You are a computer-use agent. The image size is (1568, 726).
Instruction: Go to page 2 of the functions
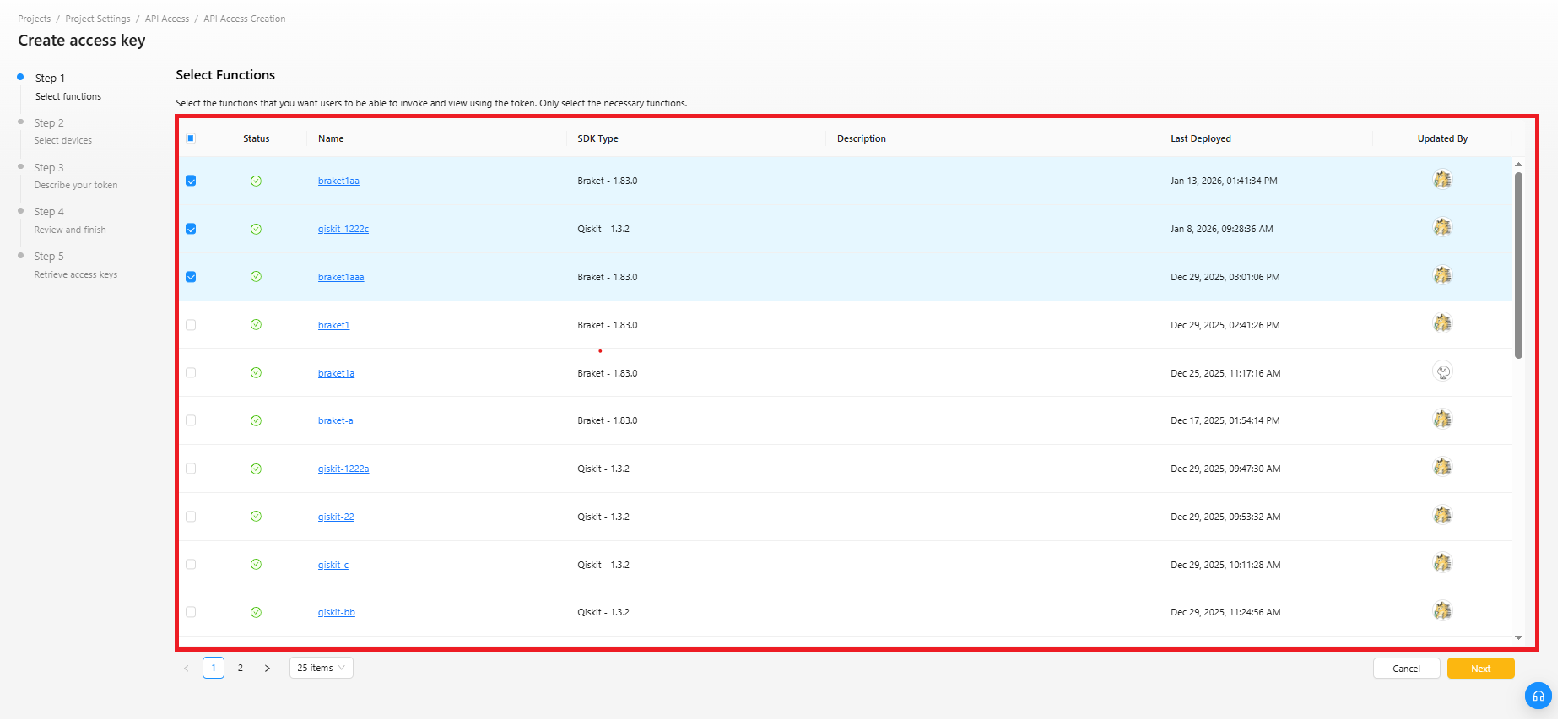click(x=241, y=669)
